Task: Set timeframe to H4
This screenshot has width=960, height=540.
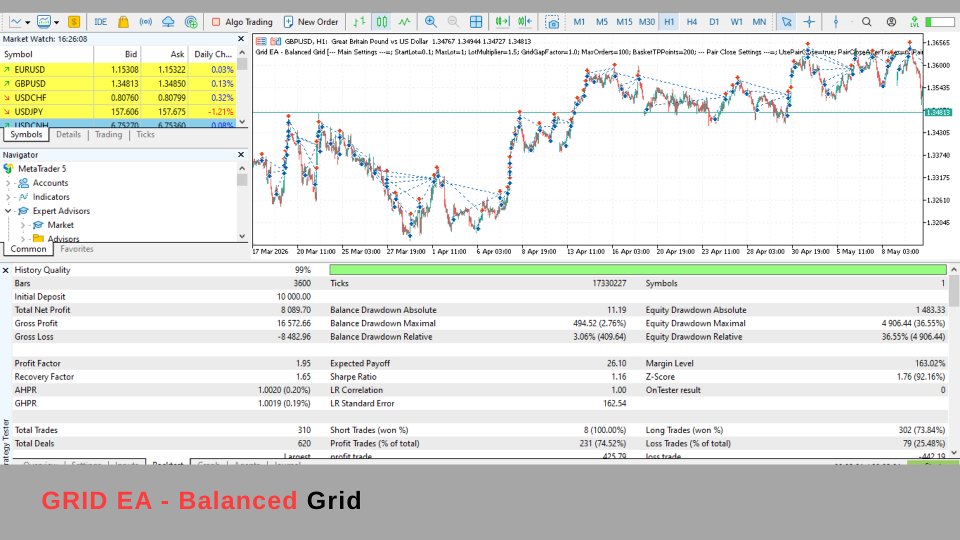Action: (x=692, y=22)
